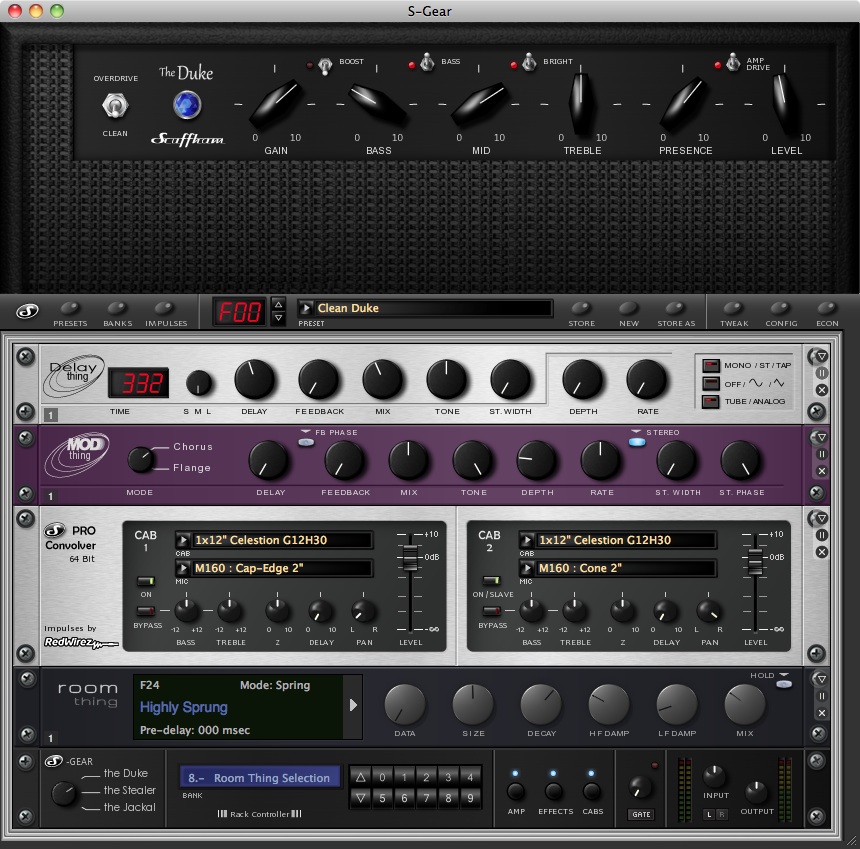Screen dimensions: 860x849
Task: Remove the Delay Thing module with its X icon
Action: coord(821,390)
